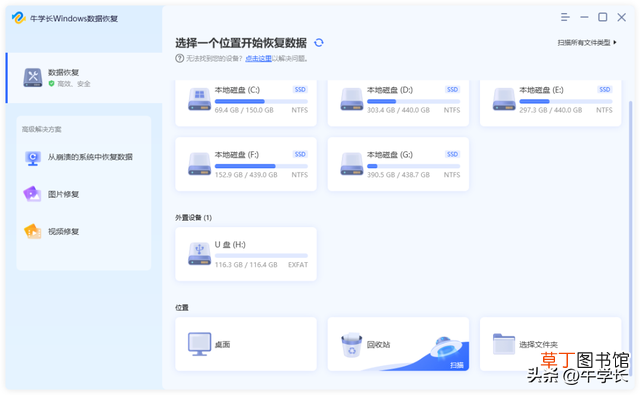
Task: Choose the 本地磁盘 (D:) label
Action: click(x=390, y=90)
